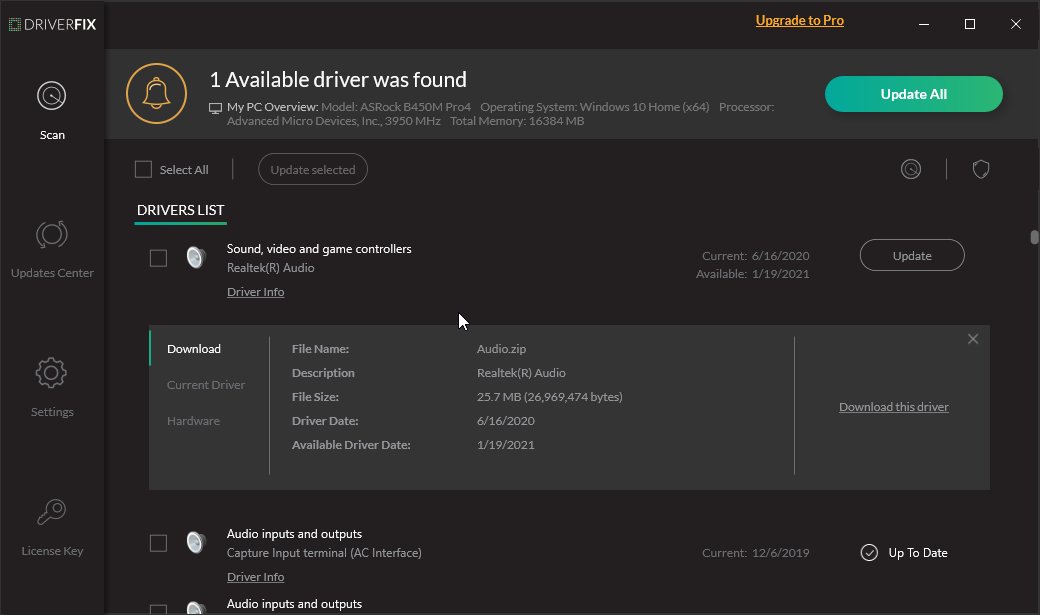Minimize the DriverFix window
This screenshot has width=1040, height=615.
923,24
